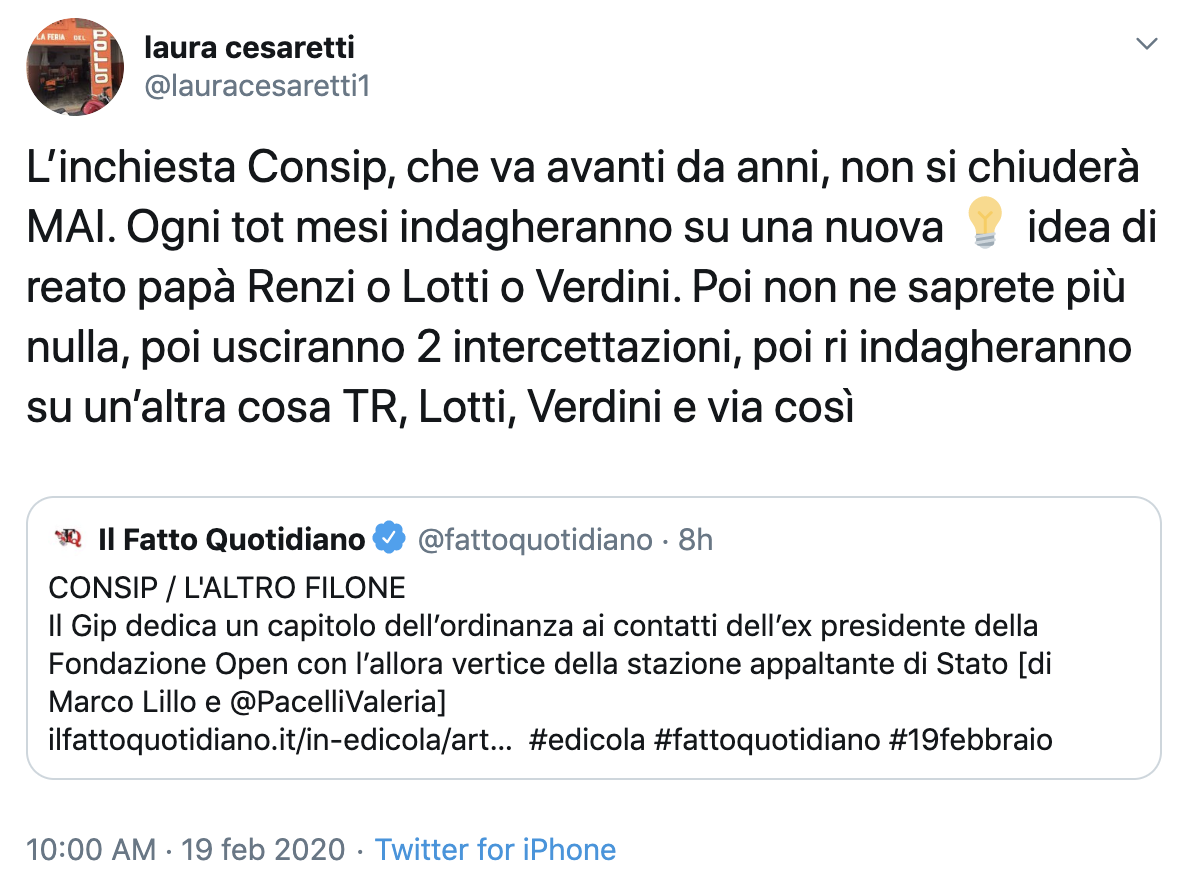
Task: Click the display name "laura cesaretti"
Action: tap(249, 46)
